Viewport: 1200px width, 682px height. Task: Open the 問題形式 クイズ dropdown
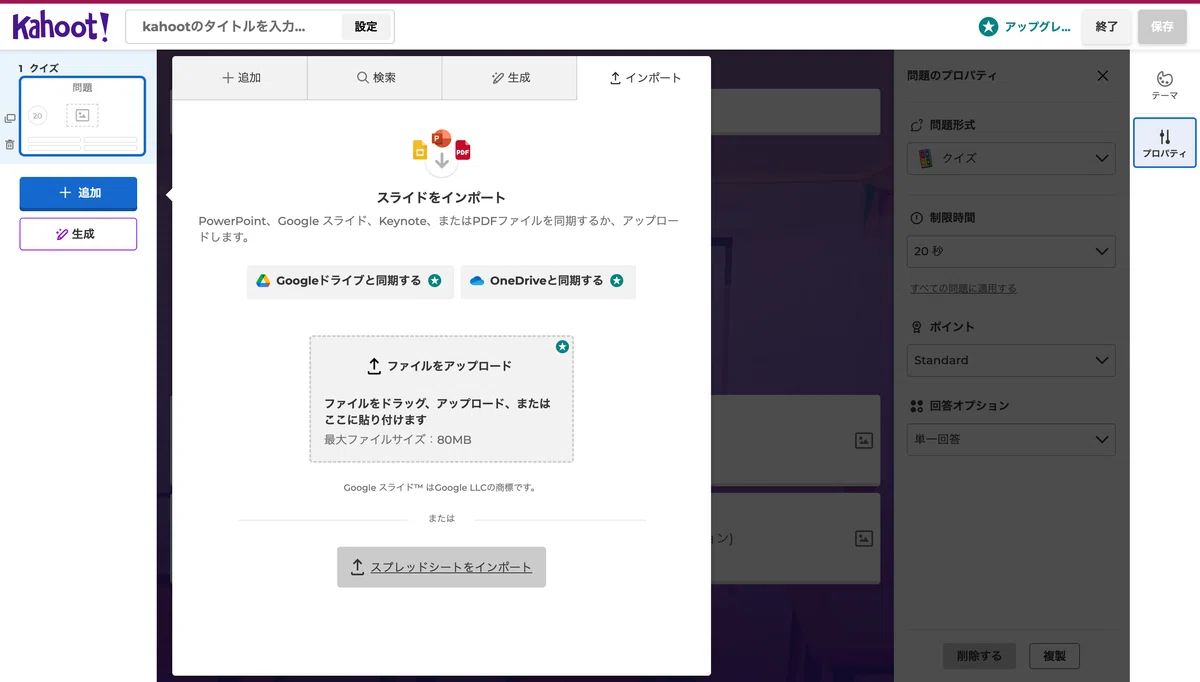(1011, 158)
